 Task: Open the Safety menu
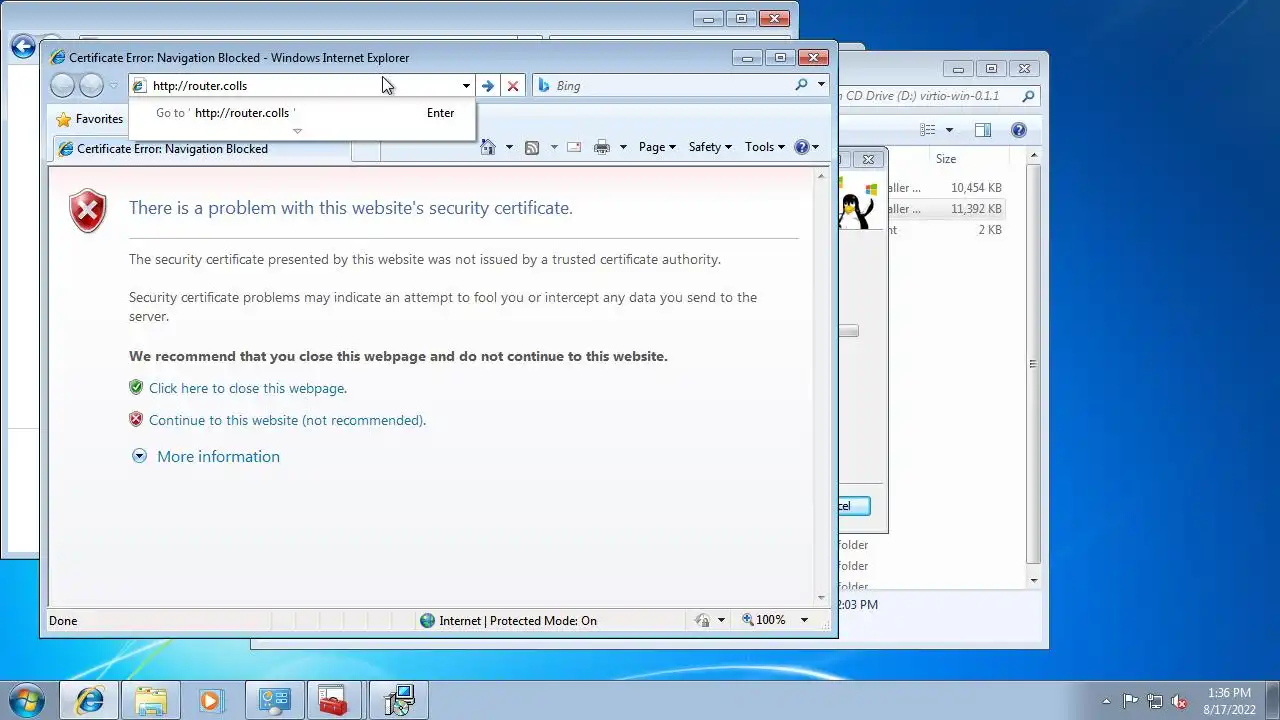tap(710, 147)
